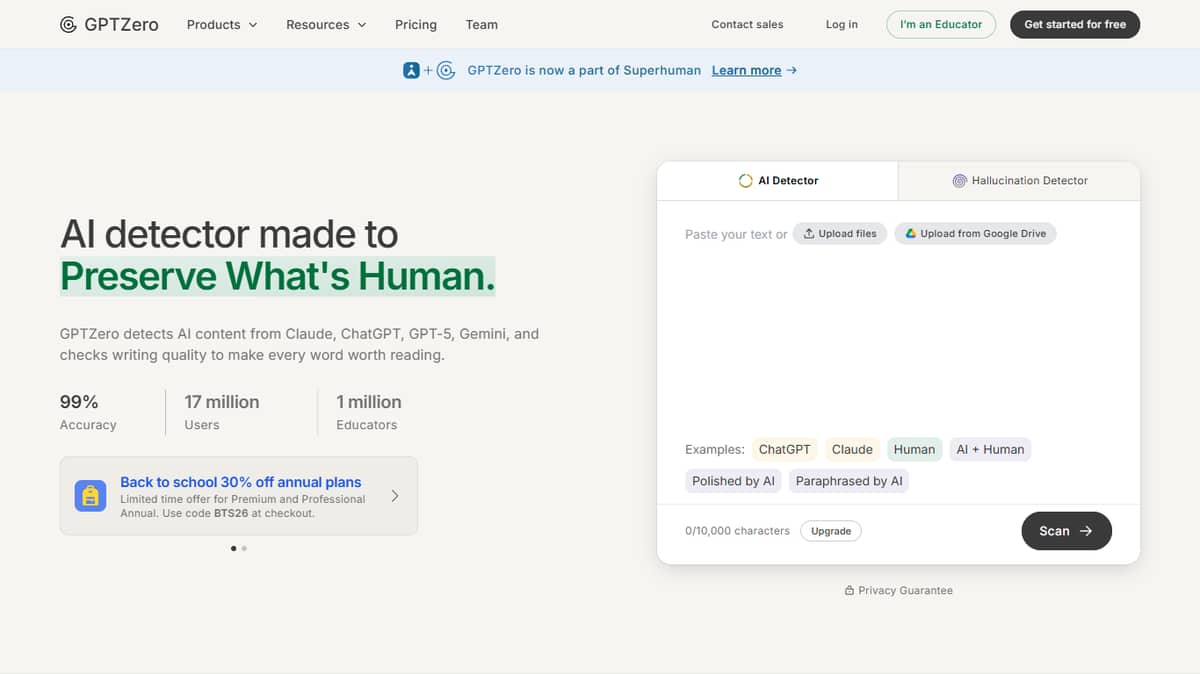The width and height of the screenshot is (1200, 674).
Task: Click the arrow after Learn more
Action: click(x=792, y=71)
